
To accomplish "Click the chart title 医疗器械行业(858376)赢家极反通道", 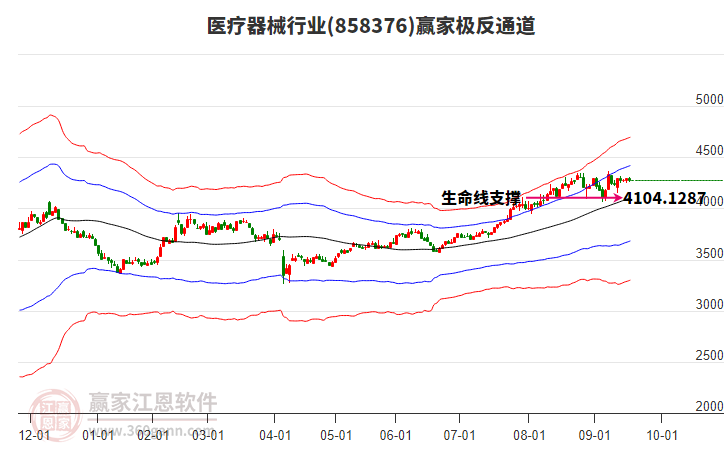I will 371,26.
